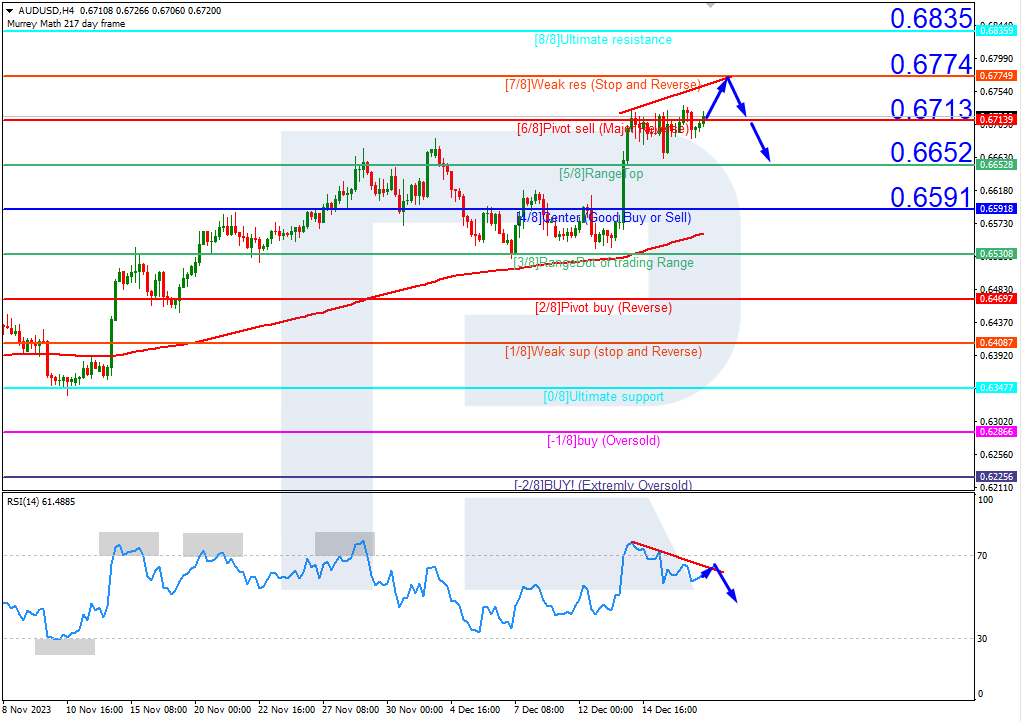
Task: Click the RSI 70 level scale label
Action: [983, 556]
